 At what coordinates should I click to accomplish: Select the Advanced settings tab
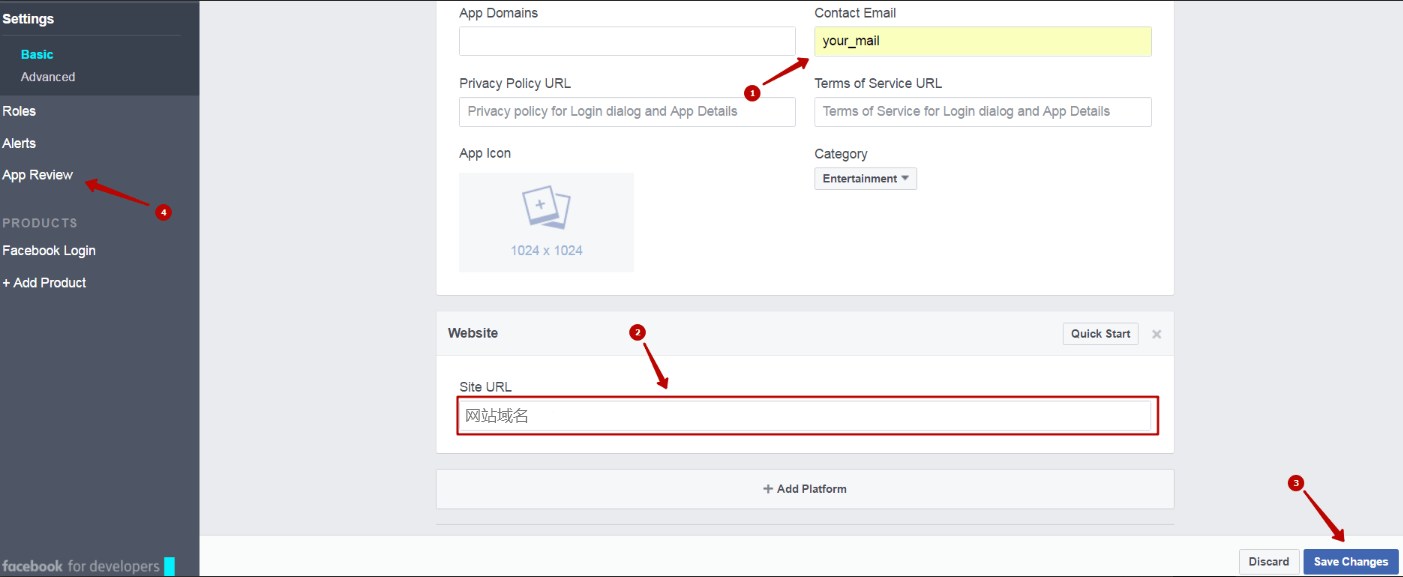[48, 77]
